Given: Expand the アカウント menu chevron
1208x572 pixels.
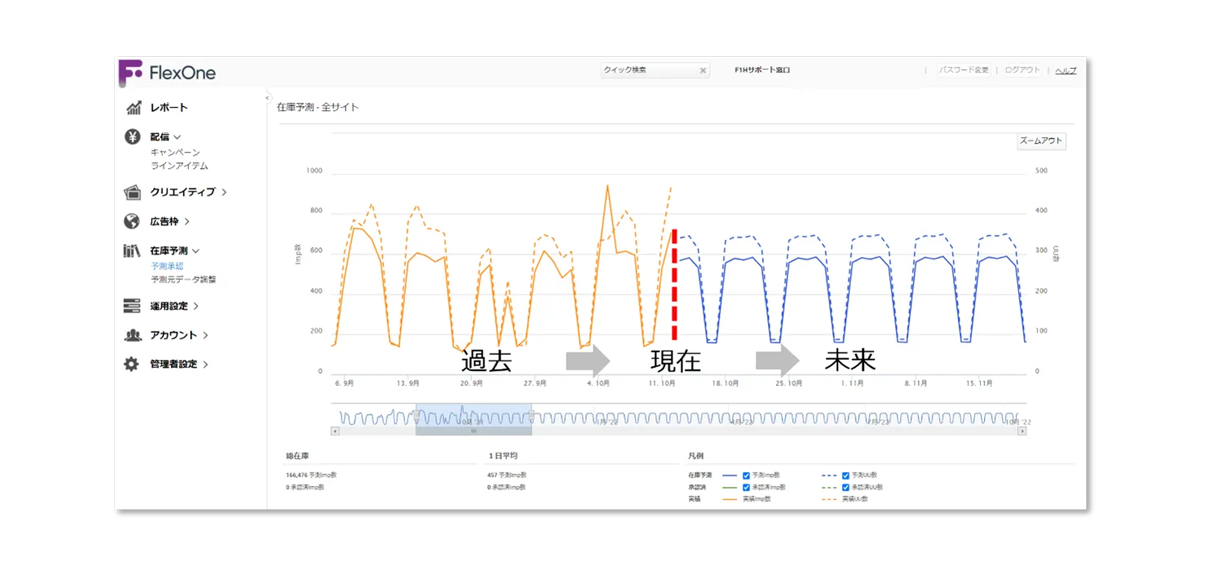Looking at the screenshot, I should click(205, 335).
